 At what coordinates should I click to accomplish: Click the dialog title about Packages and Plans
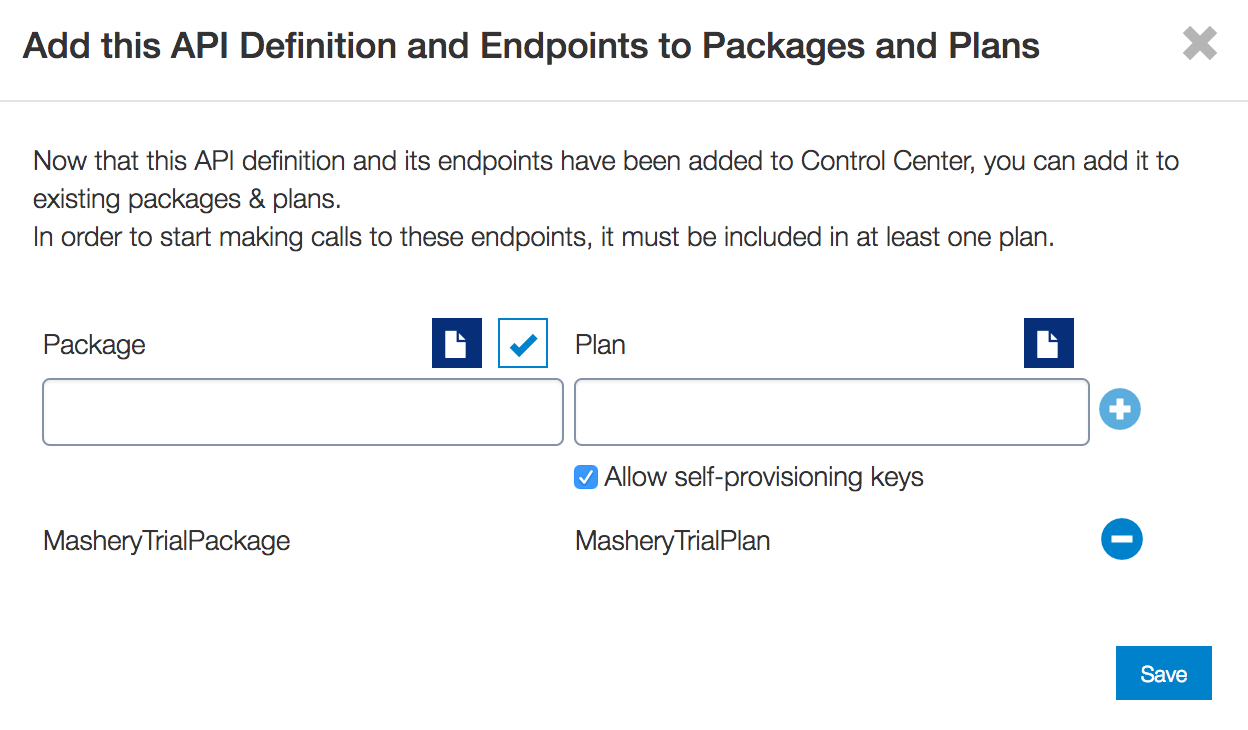point(531,46)
